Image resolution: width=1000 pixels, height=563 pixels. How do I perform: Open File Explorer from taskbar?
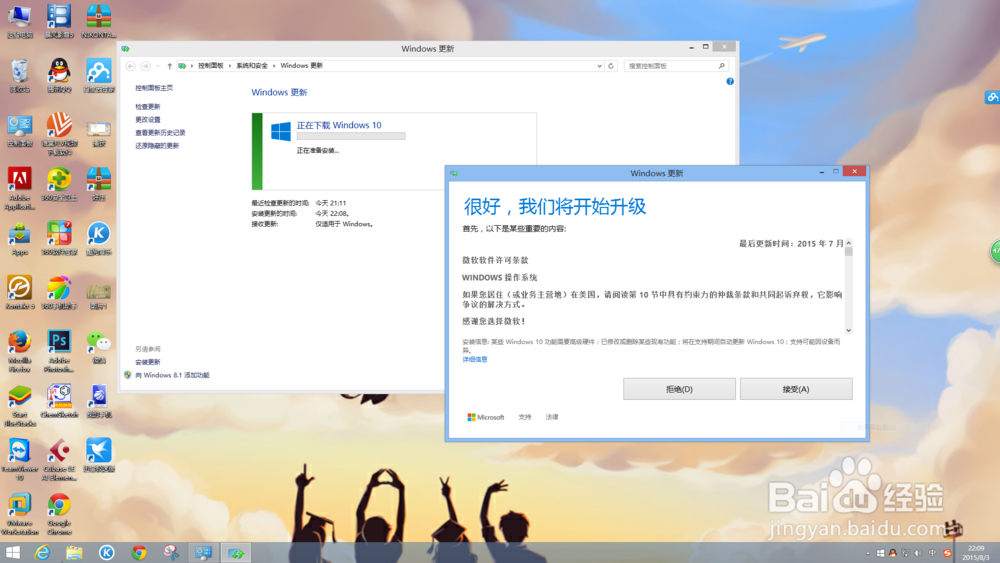coord(75,552)
